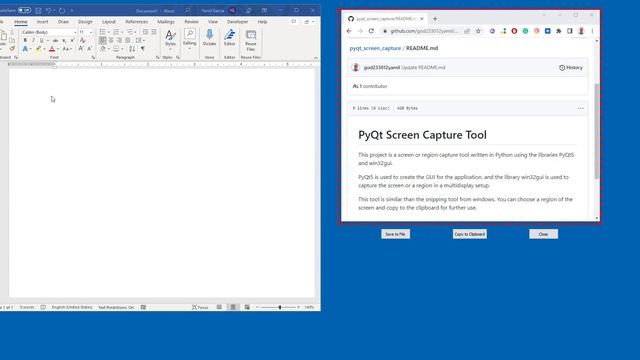This screenshot has height=360, width=640.
Task: Open the Home ribbon tab
Action: pyautogui.click(x=21, y=22)
